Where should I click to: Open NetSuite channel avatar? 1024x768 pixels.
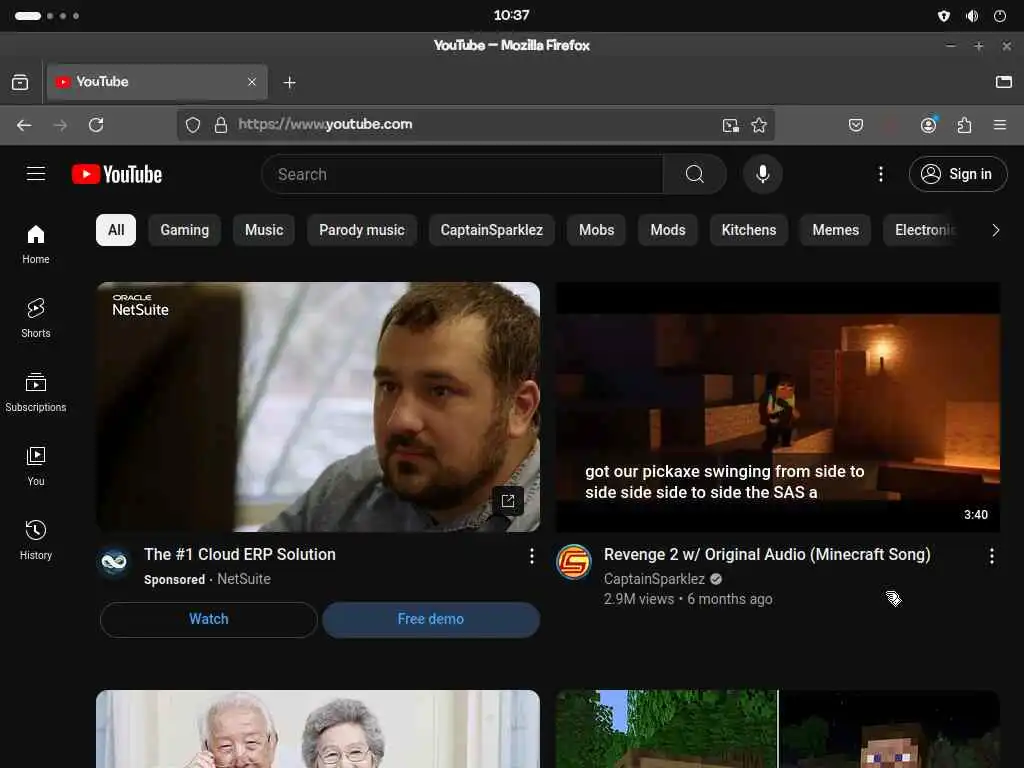click(x=114, y=561)
